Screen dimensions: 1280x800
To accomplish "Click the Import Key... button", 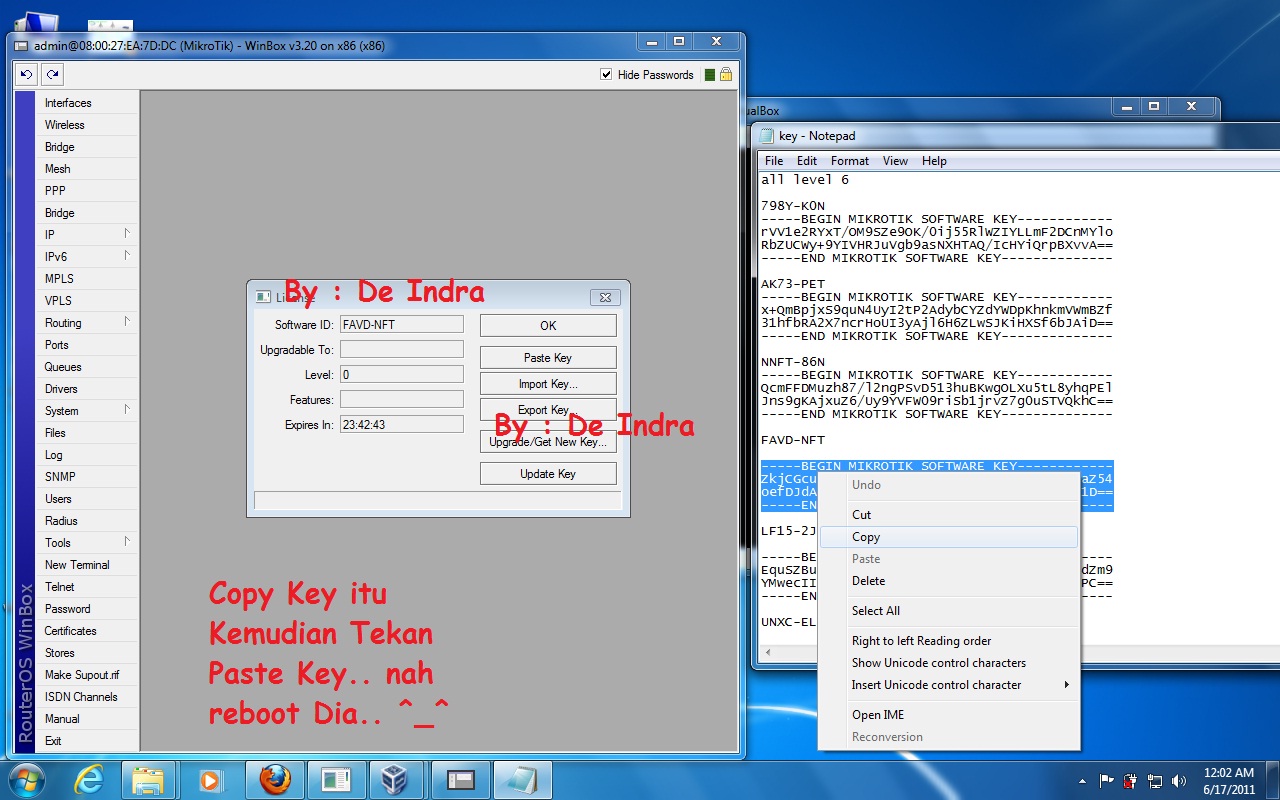I will coord(548,384).
